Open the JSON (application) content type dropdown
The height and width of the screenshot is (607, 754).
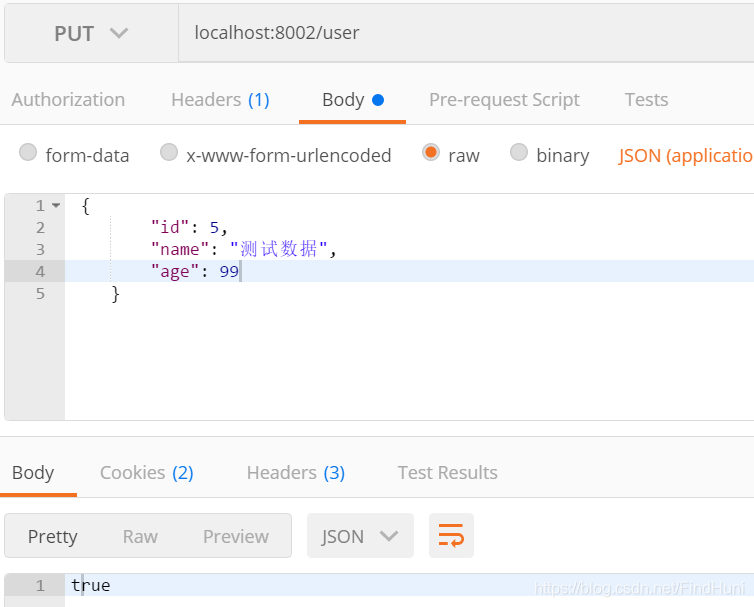[x=686, y=156]
